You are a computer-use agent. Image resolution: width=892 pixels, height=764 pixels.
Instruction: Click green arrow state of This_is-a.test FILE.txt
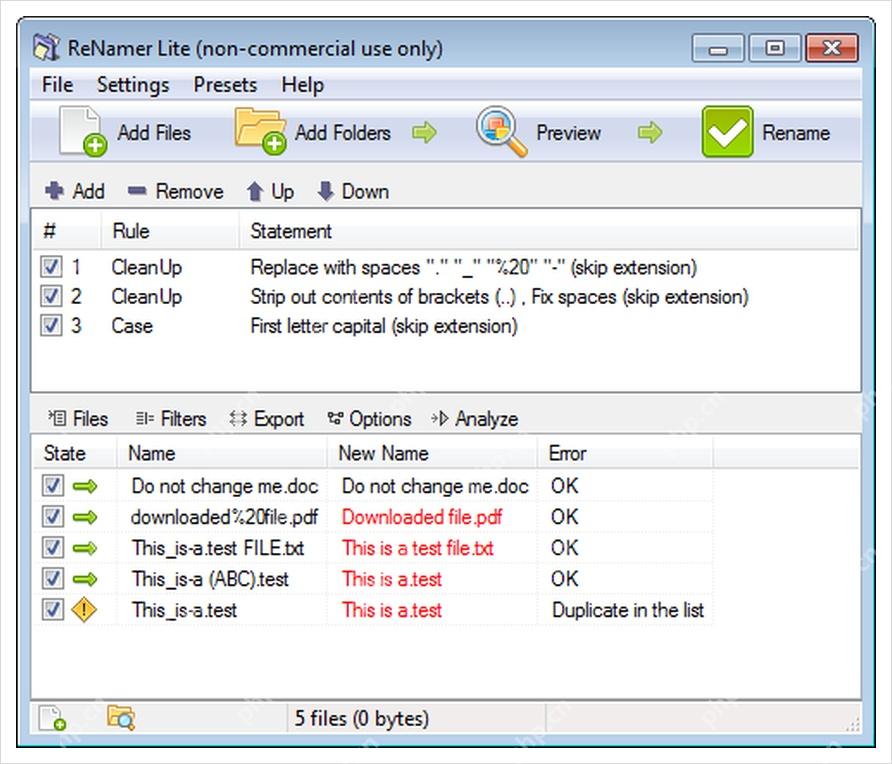pyautogui.click(x=85, y=548)
